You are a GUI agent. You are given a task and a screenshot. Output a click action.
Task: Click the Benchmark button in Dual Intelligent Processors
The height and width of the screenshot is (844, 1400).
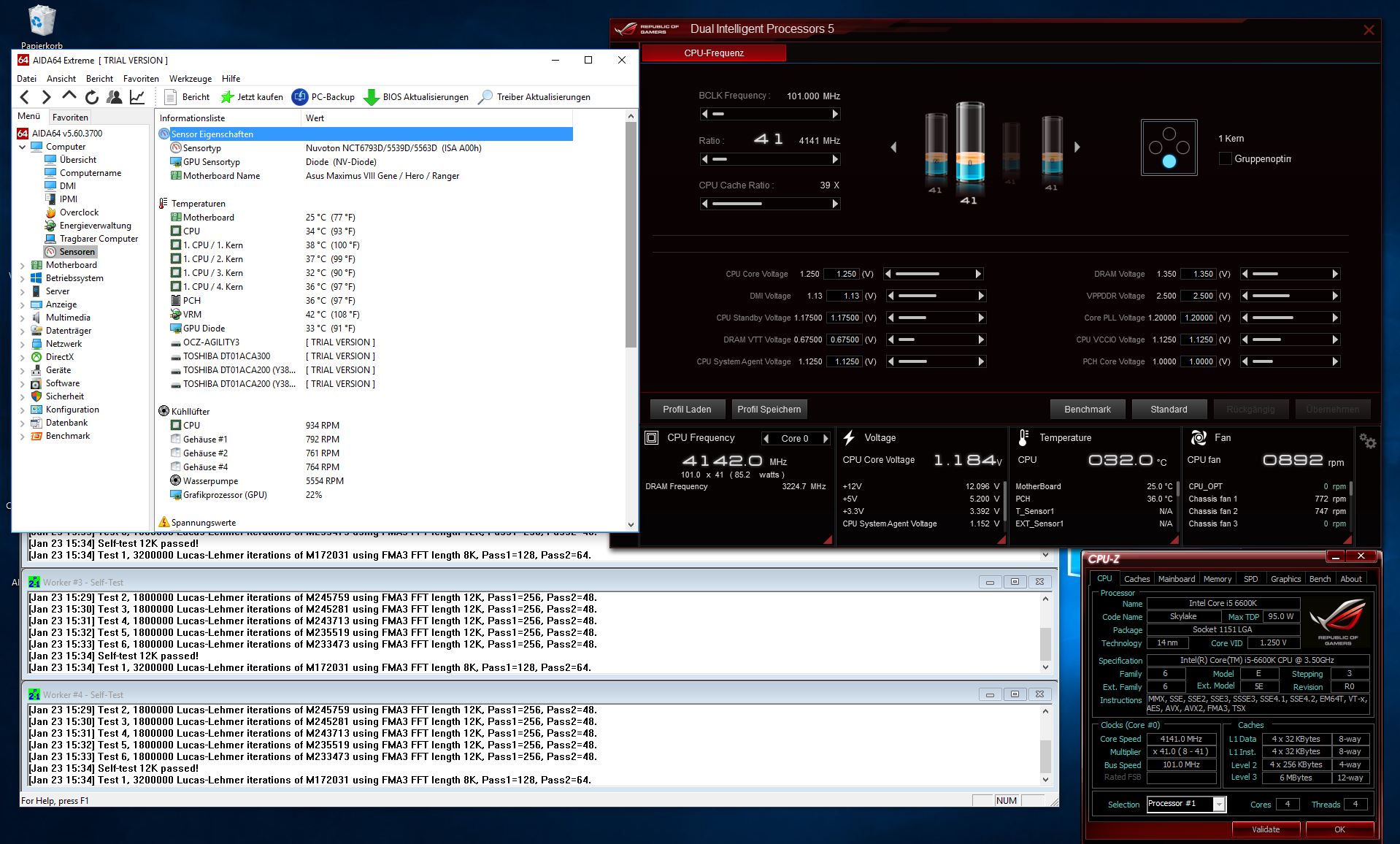1088,410
